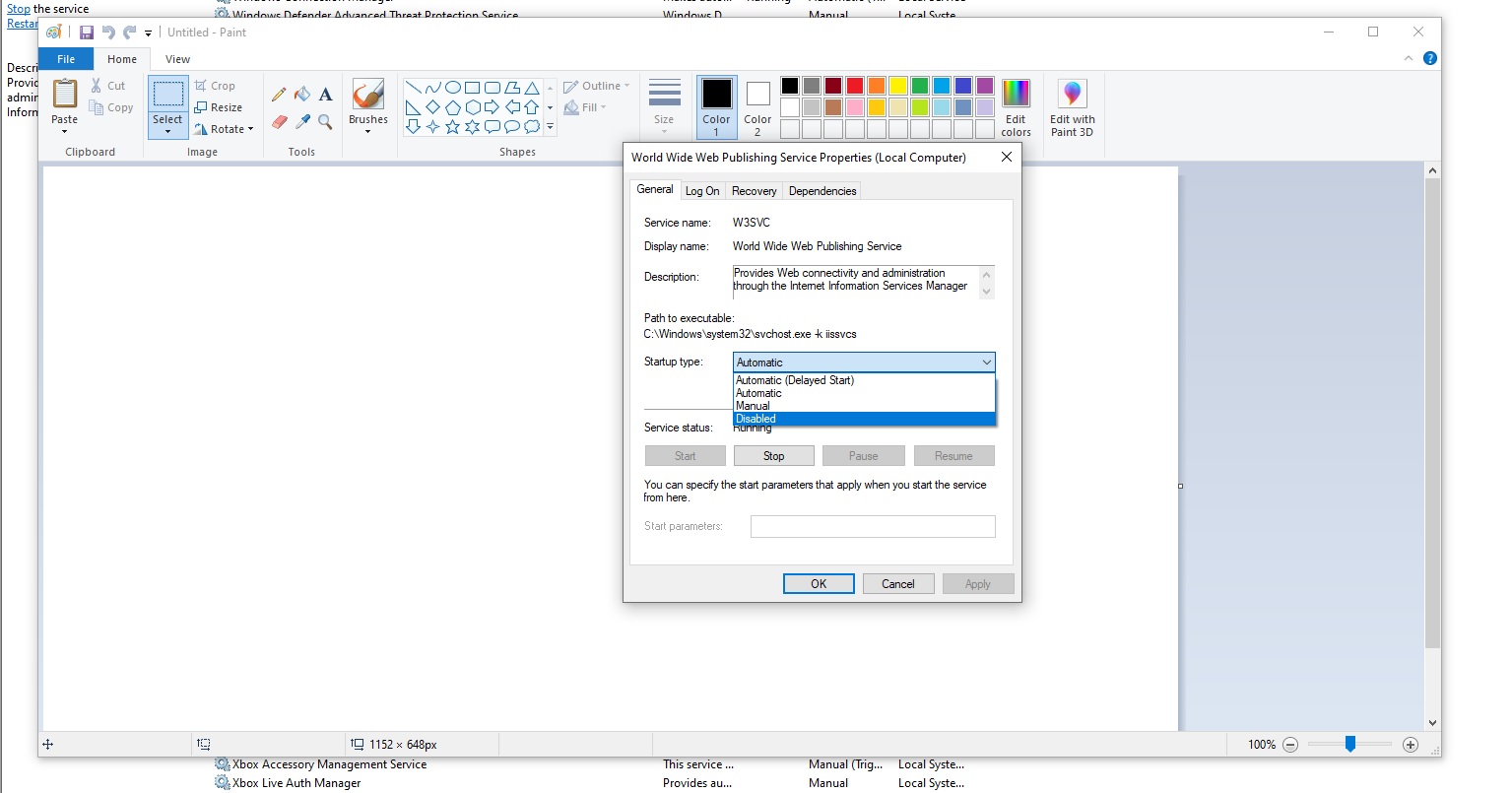Click the zoom out minus button
Viewport: 1512px width, 793px height.
pos(1290,745)
